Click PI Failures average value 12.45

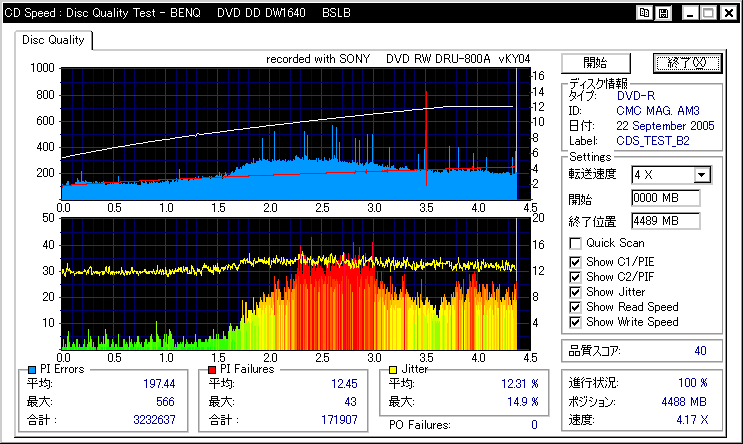point(344,384)
